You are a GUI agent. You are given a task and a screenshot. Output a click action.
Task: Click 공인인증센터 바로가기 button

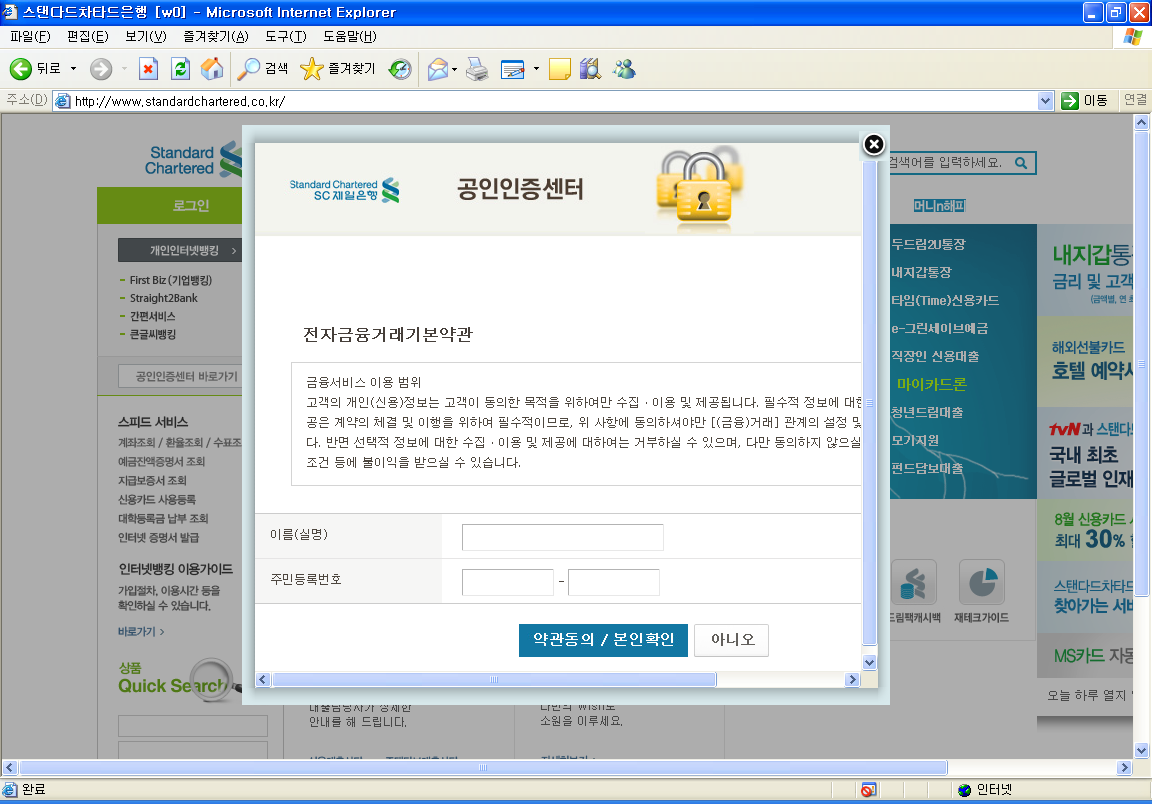180,376
